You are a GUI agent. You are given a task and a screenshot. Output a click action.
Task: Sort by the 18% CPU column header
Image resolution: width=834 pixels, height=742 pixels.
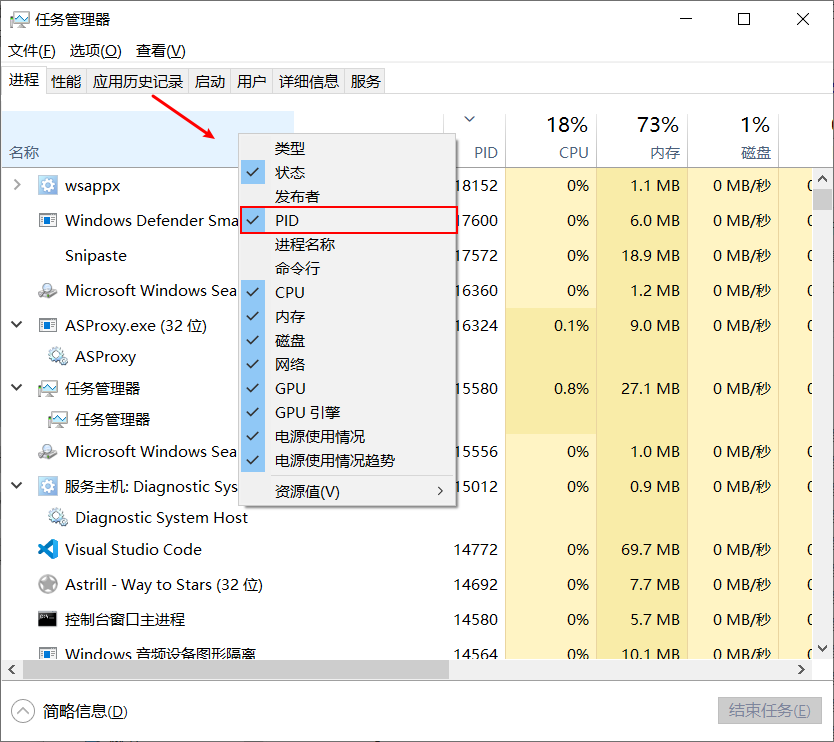tap(551, 140)
